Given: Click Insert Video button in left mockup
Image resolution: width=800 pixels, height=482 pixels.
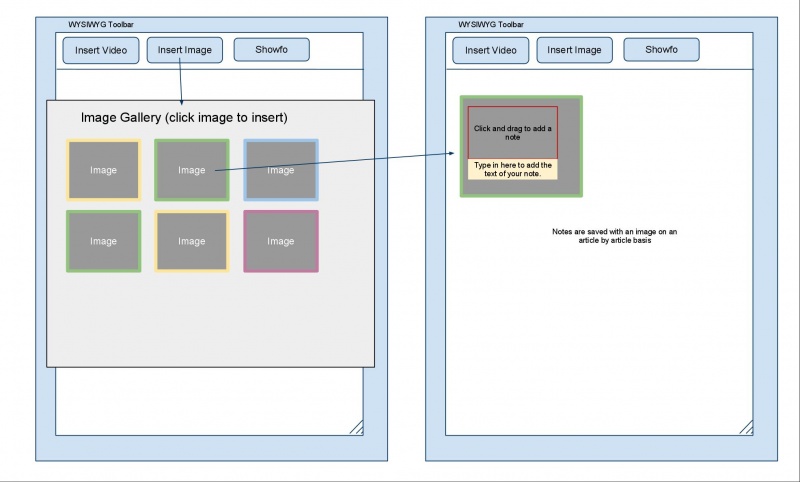Looking at the screenshot, I should click(x=101, y=50).
